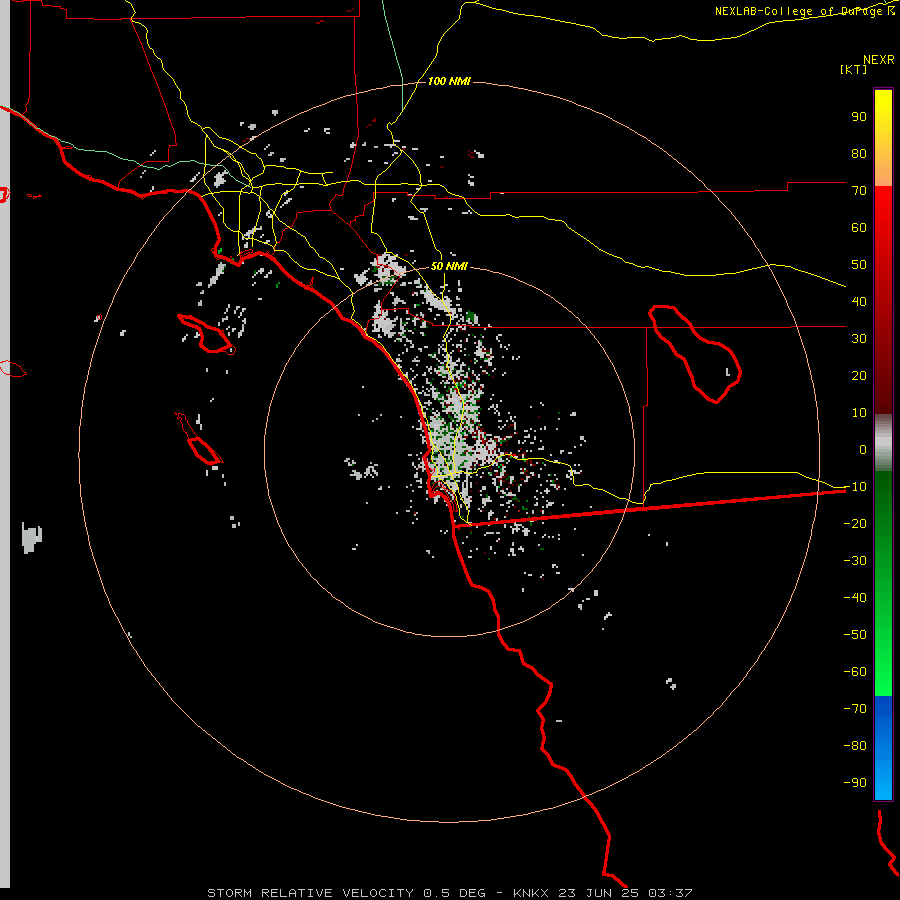The width and height of the screenshot is (900, 900).
Task: Click the 60 value on the velocity scale
Action: pos(859,227)
